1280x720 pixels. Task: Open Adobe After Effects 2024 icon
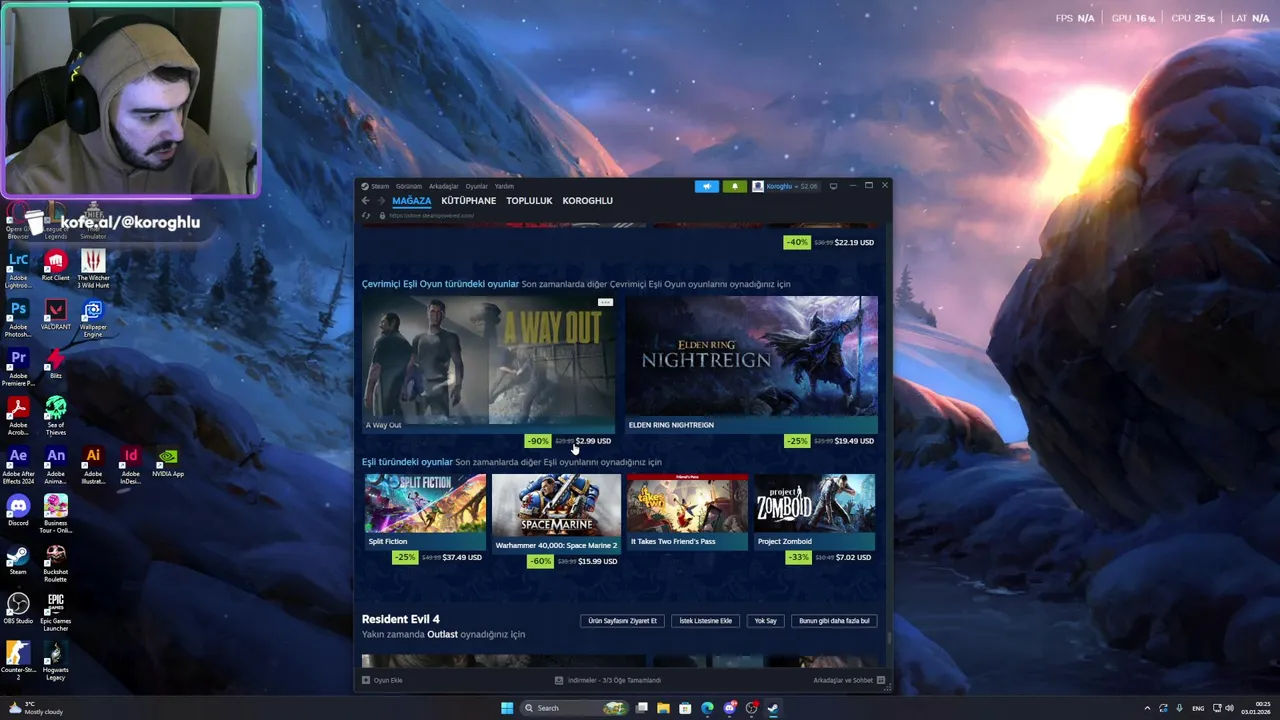(18, 466)
